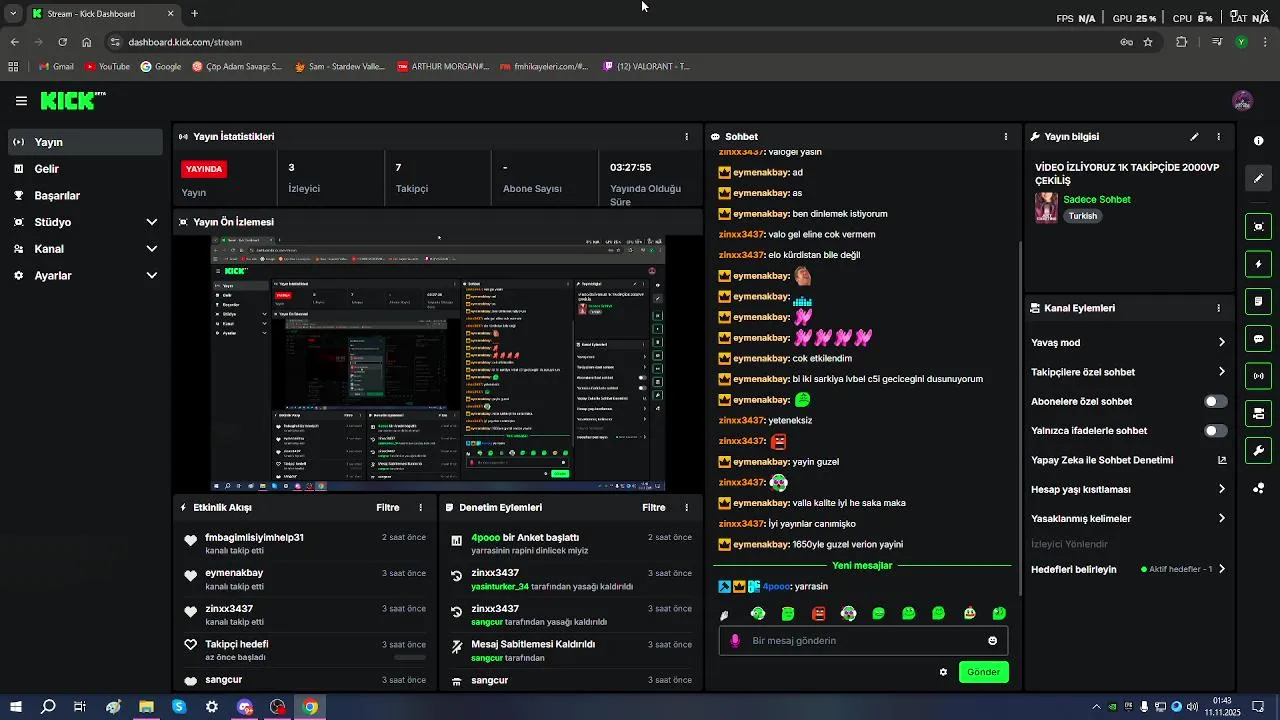Viewport: 1280px width, 720px height.
Task: Select Gelir in left sidebar
Action: [x=86, y=169]
